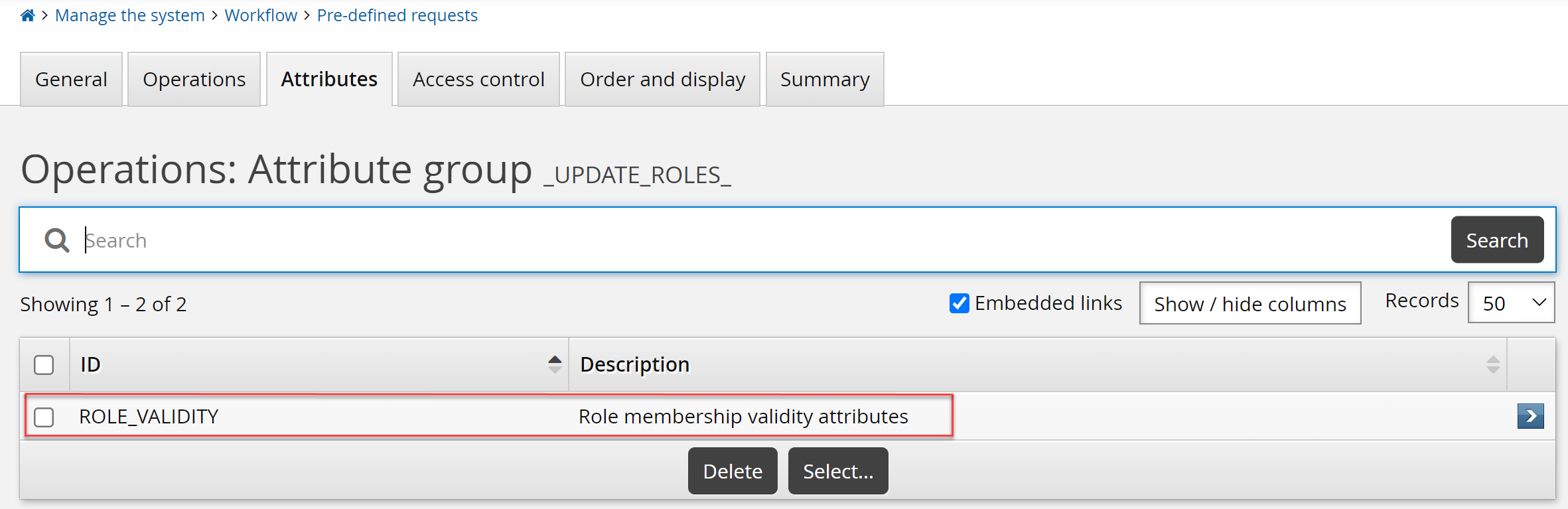Click inside the Search input field
The width and height of the screenshot is (1568, 509).
tap(398, 240)
